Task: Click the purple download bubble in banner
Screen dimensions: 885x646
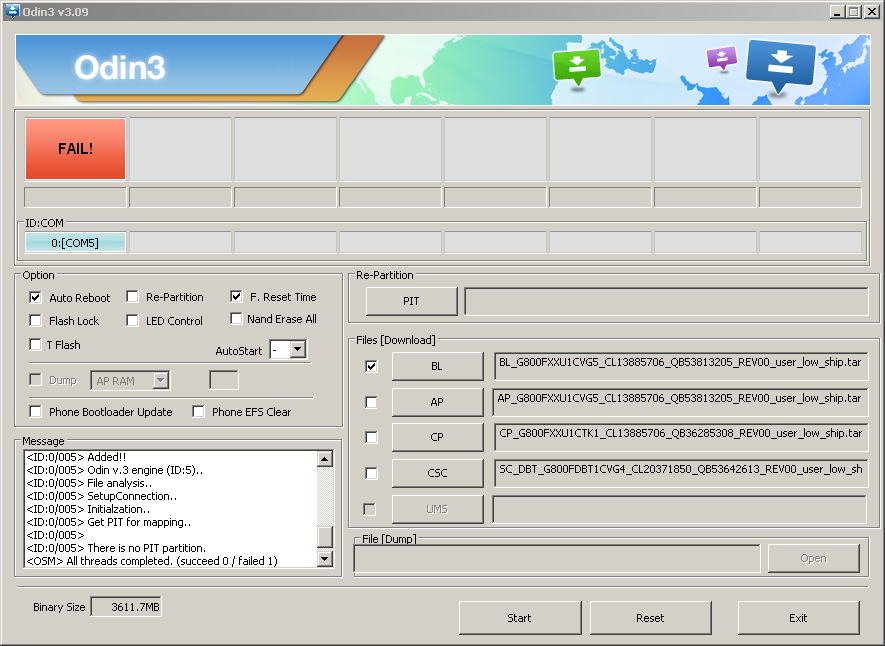Action: tap(722, 57)
